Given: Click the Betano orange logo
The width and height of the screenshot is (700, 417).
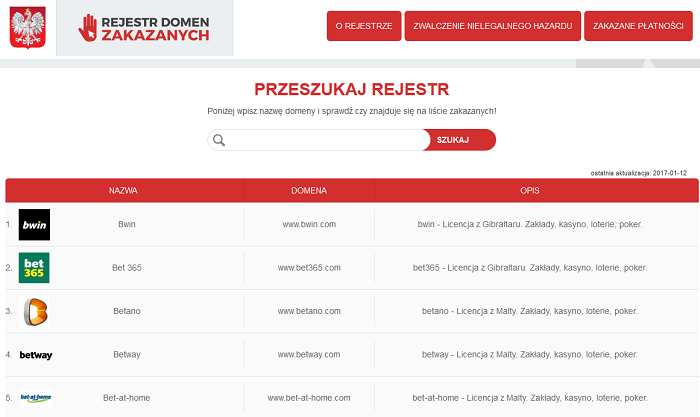Looking at the screenshot, I should (35, 311).
